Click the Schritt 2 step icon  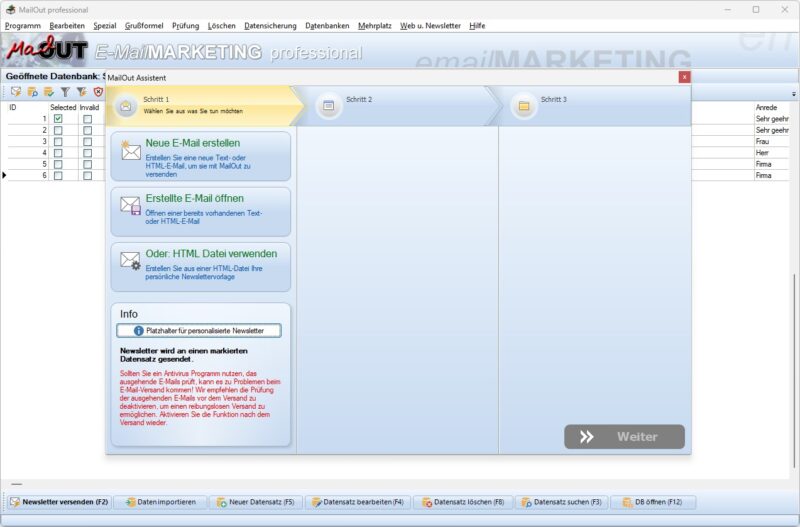329,106
